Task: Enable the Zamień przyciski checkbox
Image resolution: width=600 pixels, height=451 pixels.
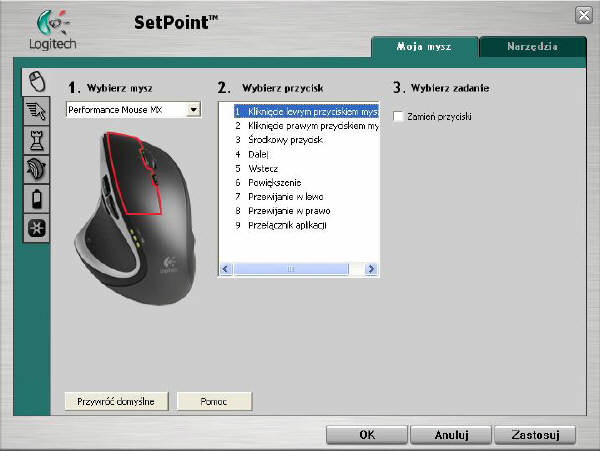Action: [x=398, y=116]
